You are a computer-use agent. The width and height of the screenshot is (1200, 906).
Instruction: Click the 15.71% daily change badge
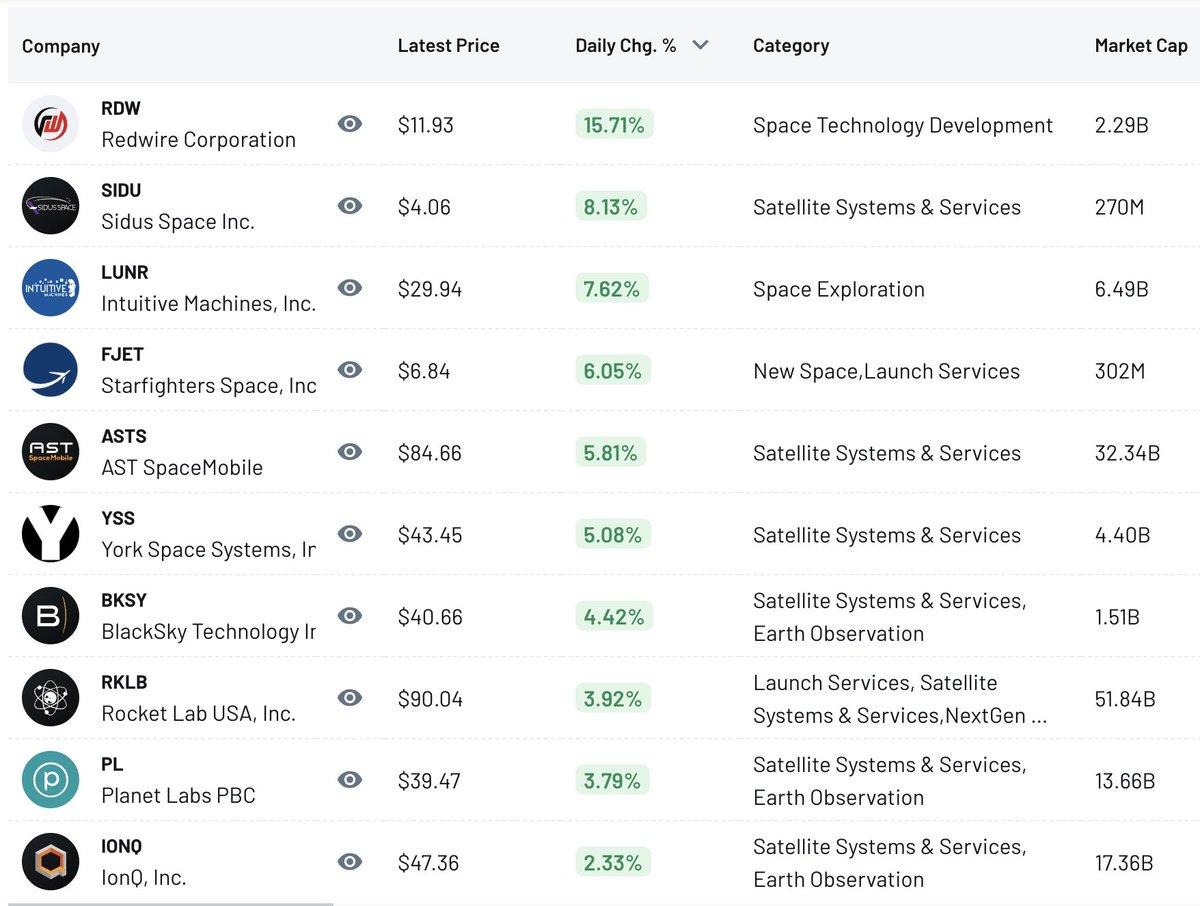click(x=614, y=124)
